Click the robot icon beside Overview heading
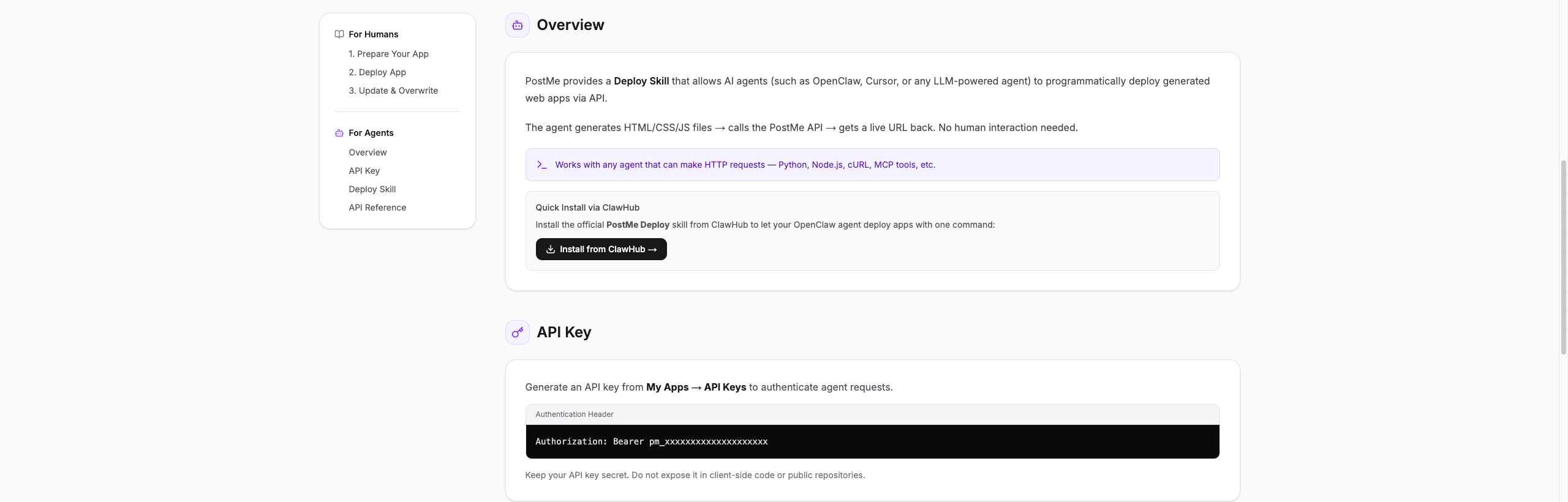1568x502 pixels. (x=517, y=25)
